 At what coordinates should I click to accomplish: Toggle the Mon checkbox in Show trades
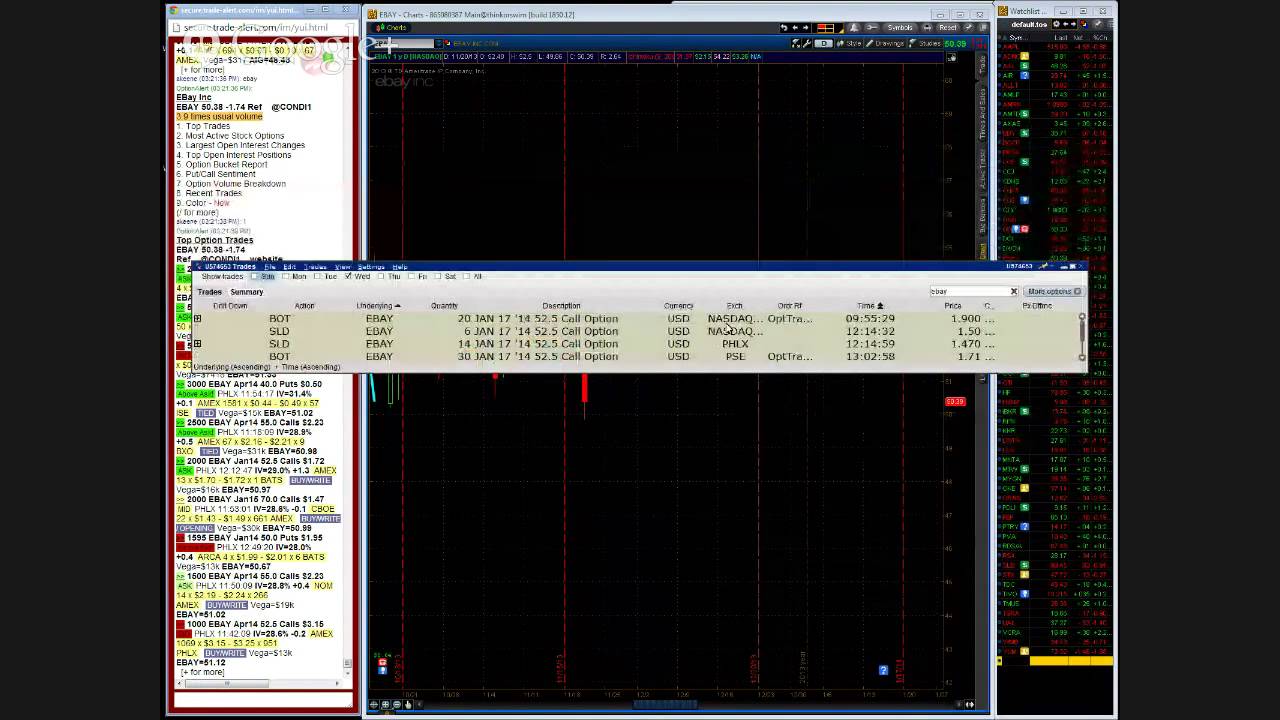287,277
